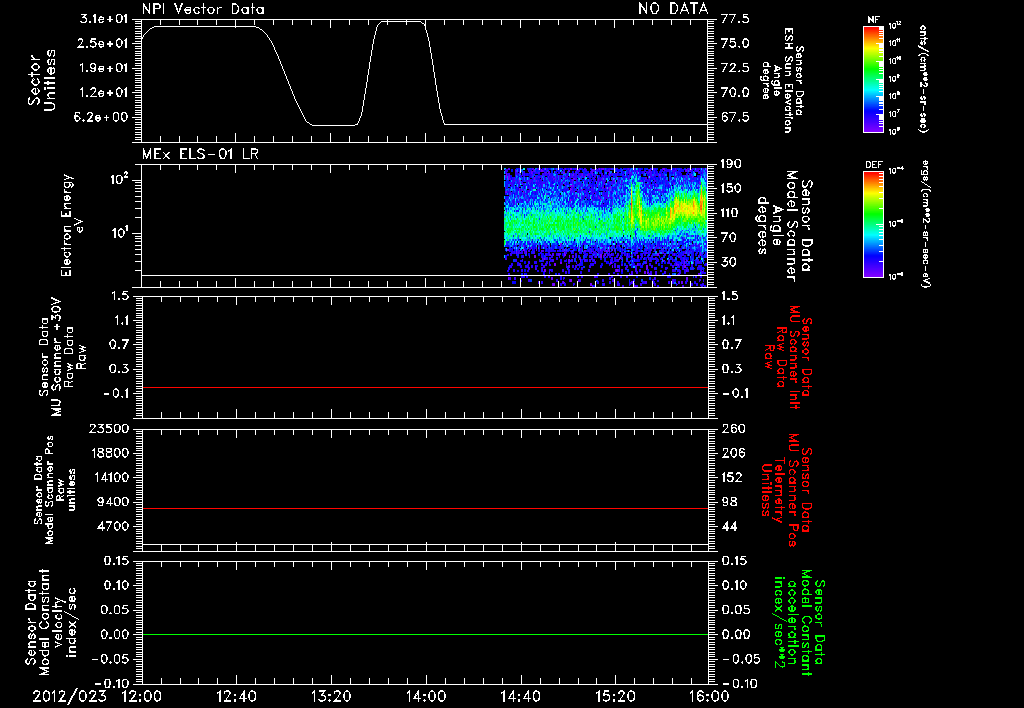Click the 2012/023 date label
This screenshot has width=1024, height=708.
click(70, 696)
